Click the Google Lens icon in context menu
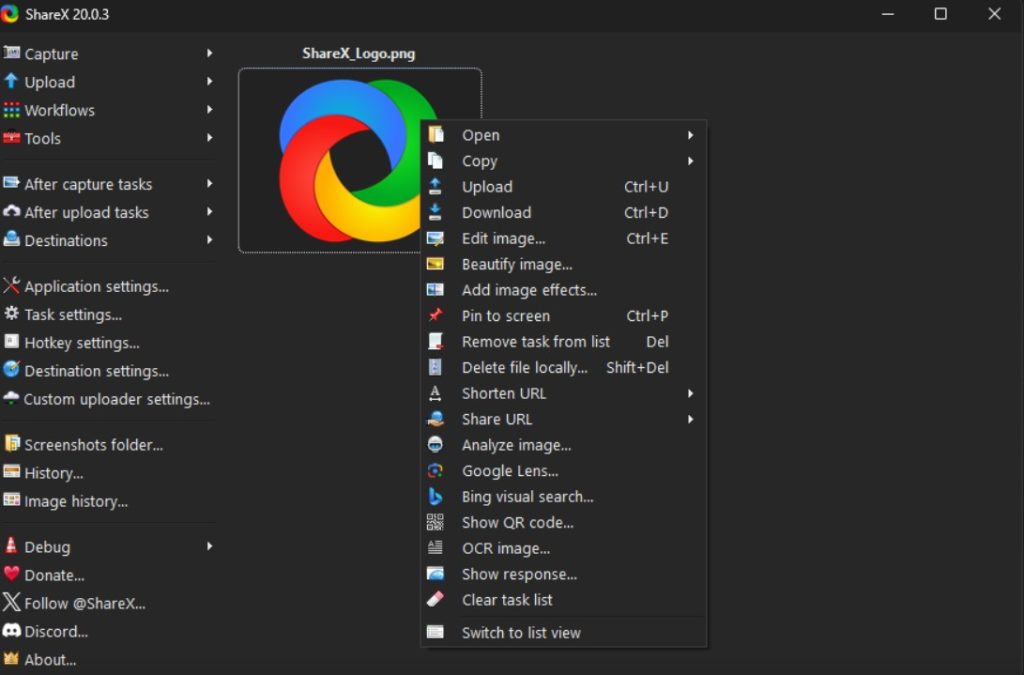The height and width of the screenshot is (675, 1024). pyautogui.click(x=435, y=471)
